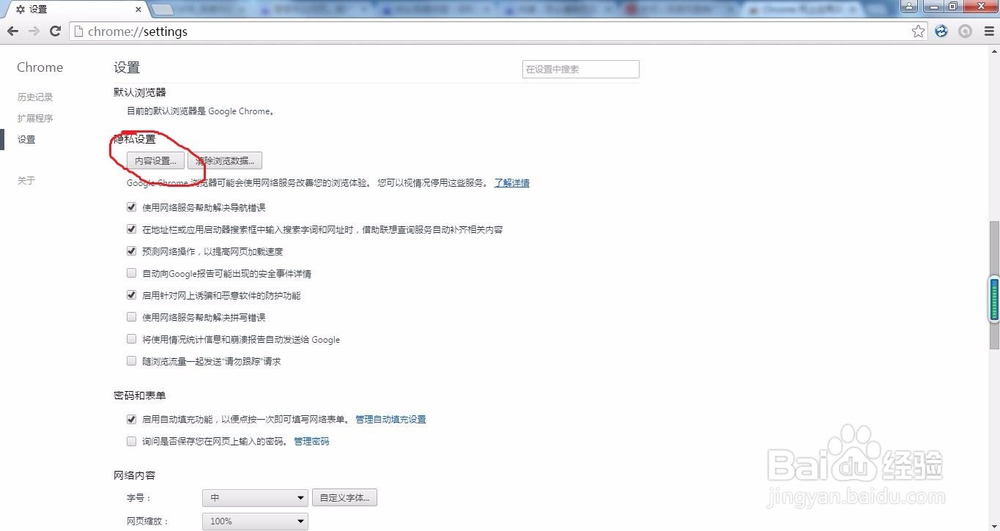The height and width of the screenshot is (531, 1000).
Task: Close the 设置 tab
Action: point(138,10)
